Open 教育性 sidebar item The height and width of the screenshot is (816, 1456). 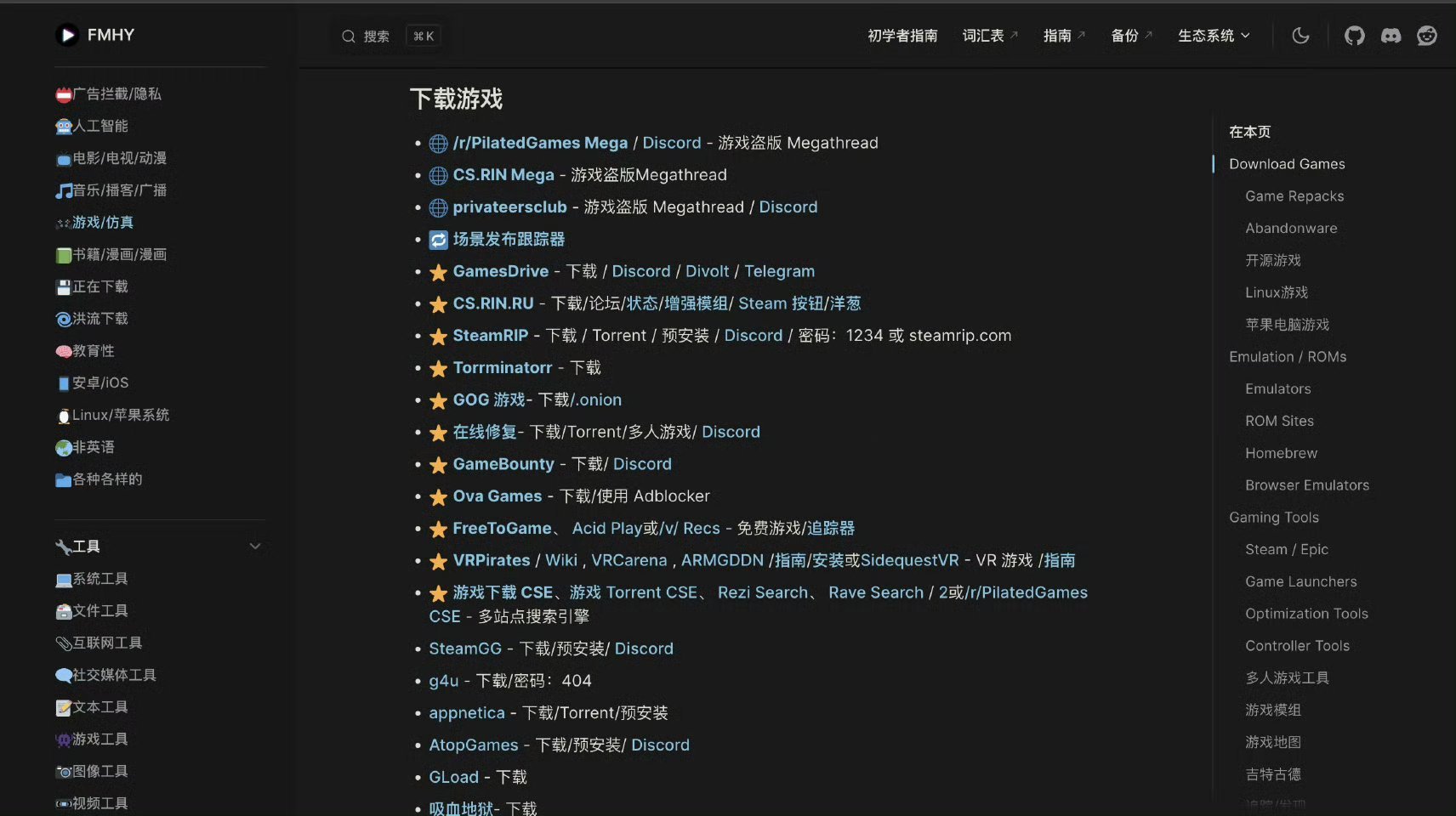[x=85, y=351]
